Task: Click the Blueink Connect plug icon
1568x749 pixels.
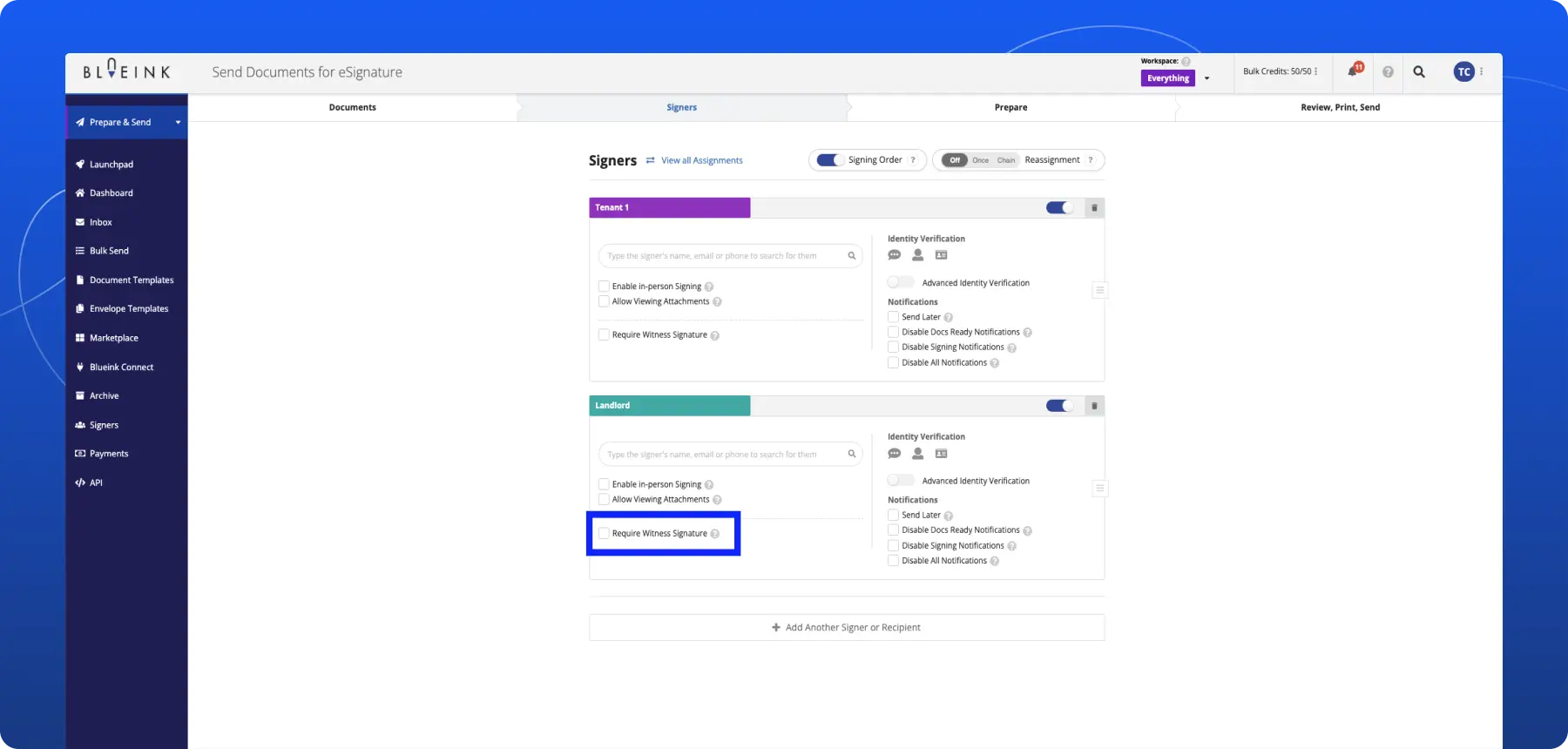Action: click(80, 367)
